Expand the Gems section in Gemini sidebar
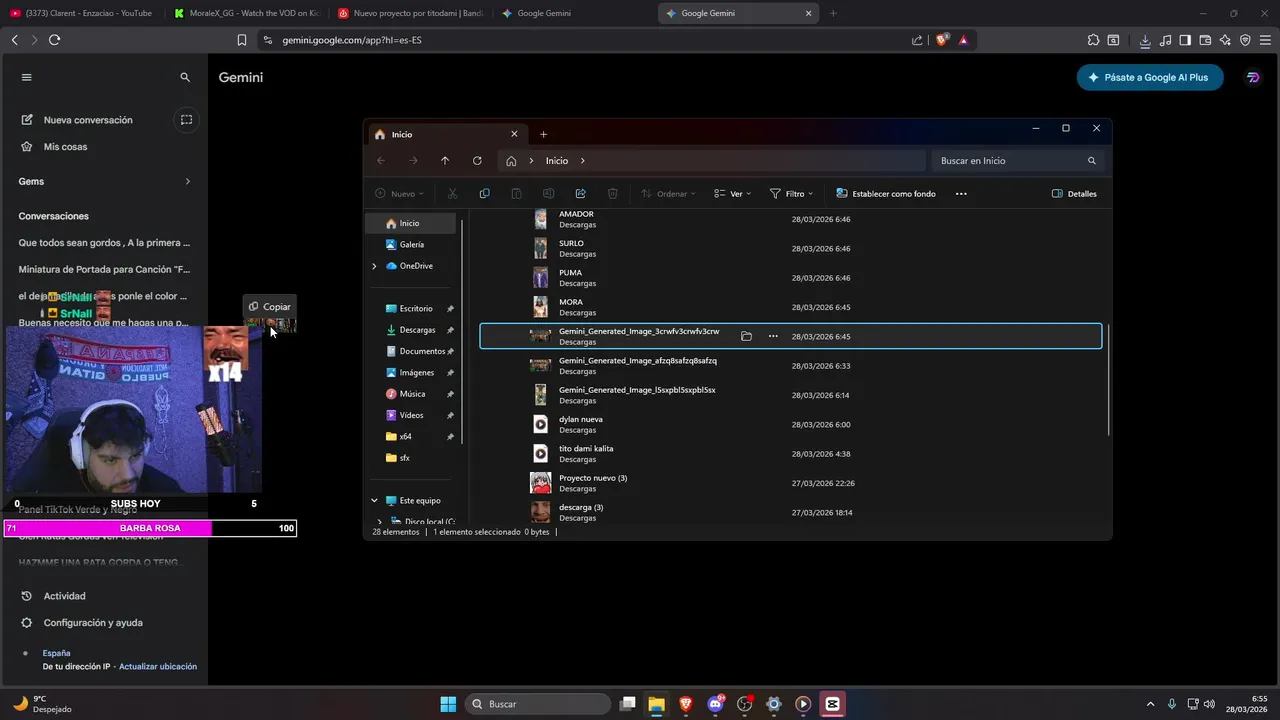This screenshot has height=720, width=1280. coord(187,181)
